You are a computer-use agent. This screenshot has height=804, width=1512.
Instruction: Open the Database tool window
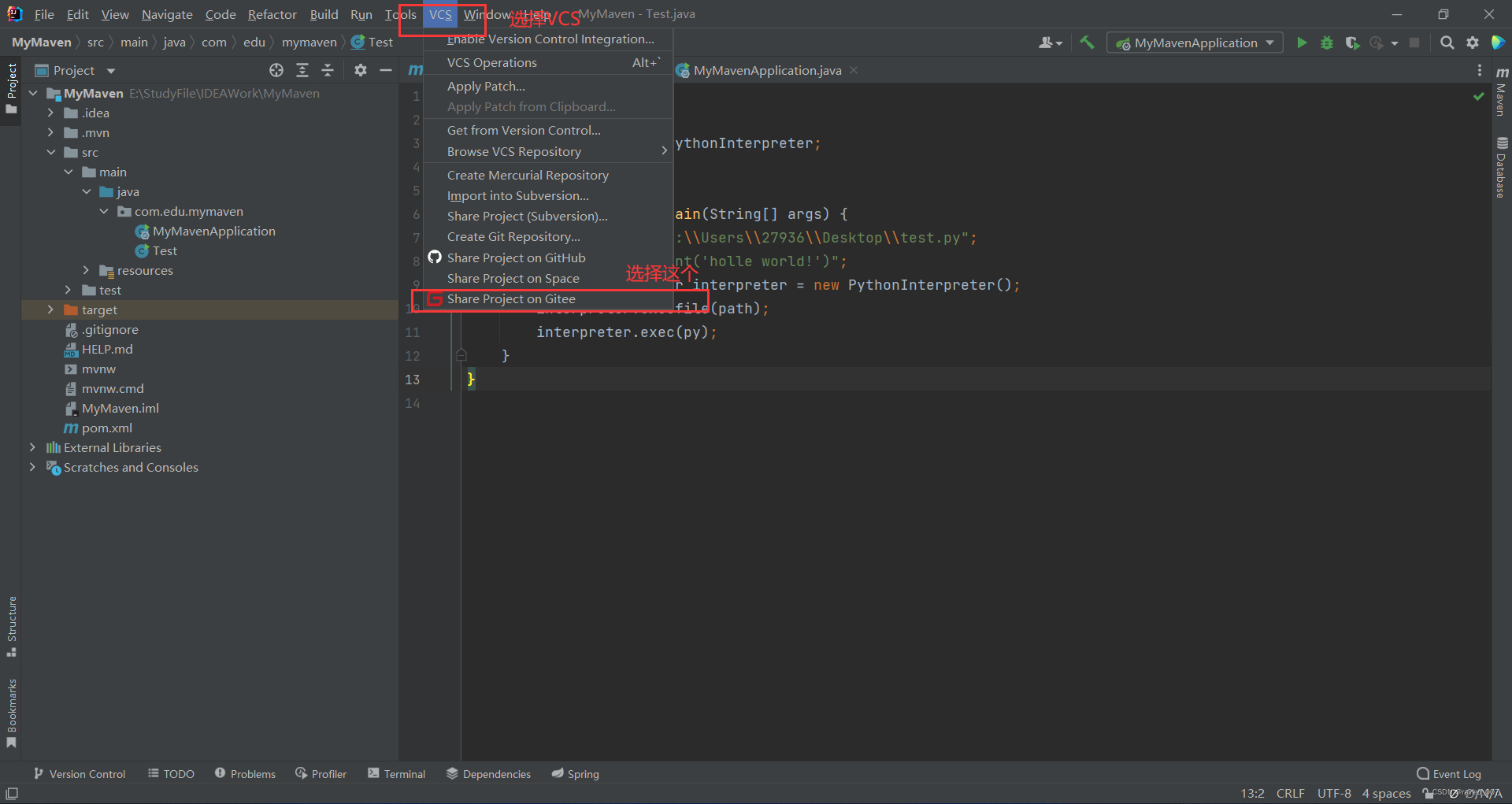[1502, 167]
